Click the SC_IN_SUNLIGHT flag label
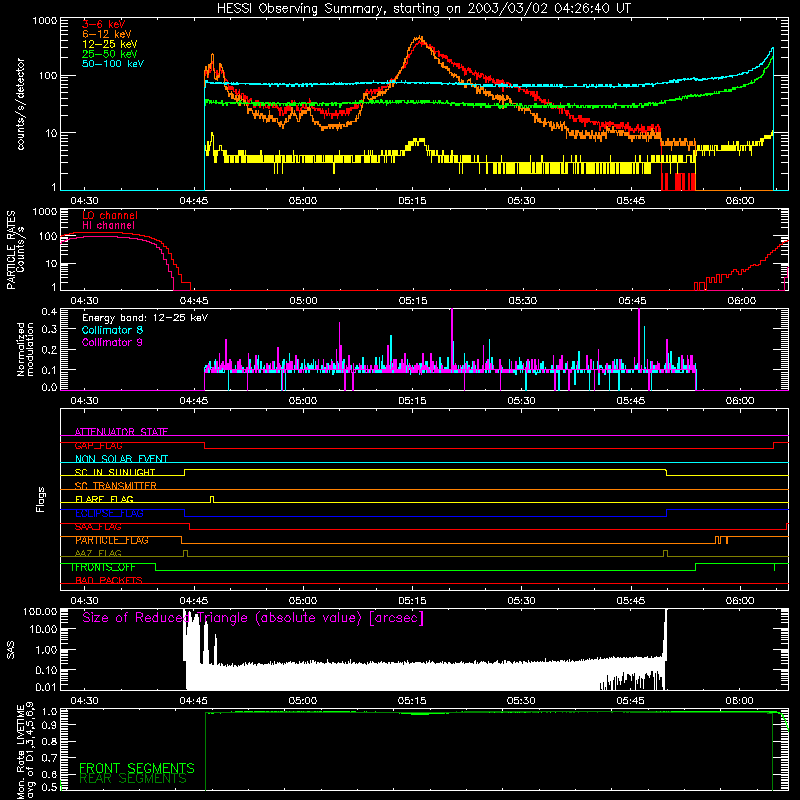800x800 pixels. 115,472
